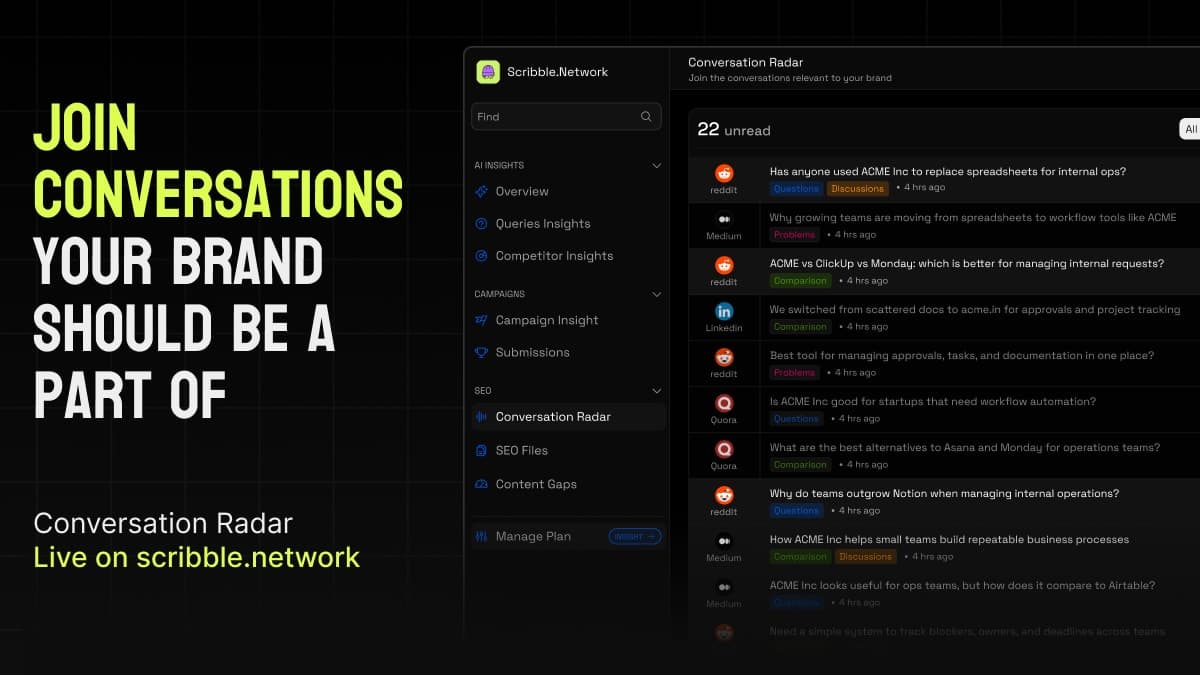Click the Find search field
This screenshot has width=1200, height=675.
pos(566,117)
